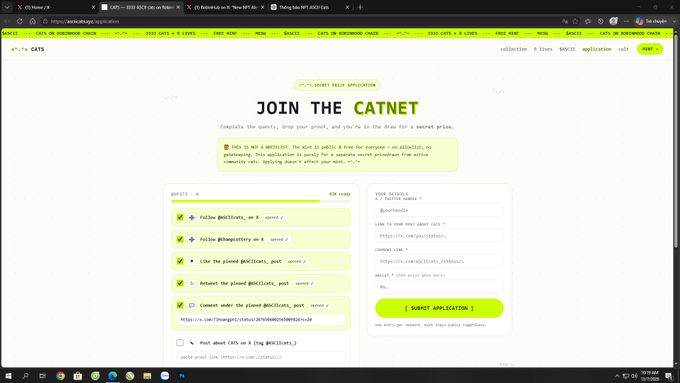
Task: Open the 9 lives nav link
Action: pos(543,49)
